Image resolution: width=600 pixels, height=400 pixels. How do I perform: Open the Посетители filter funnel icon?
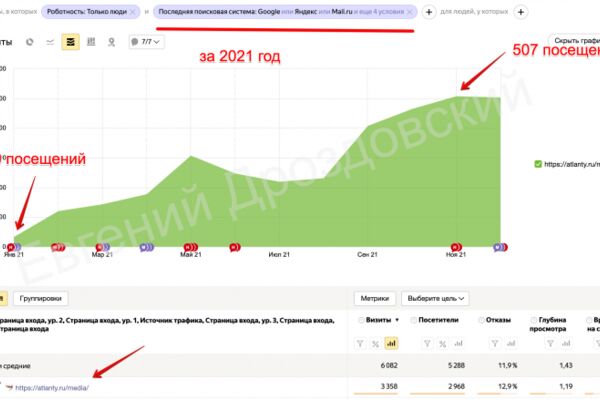click(x=427, y=344)
